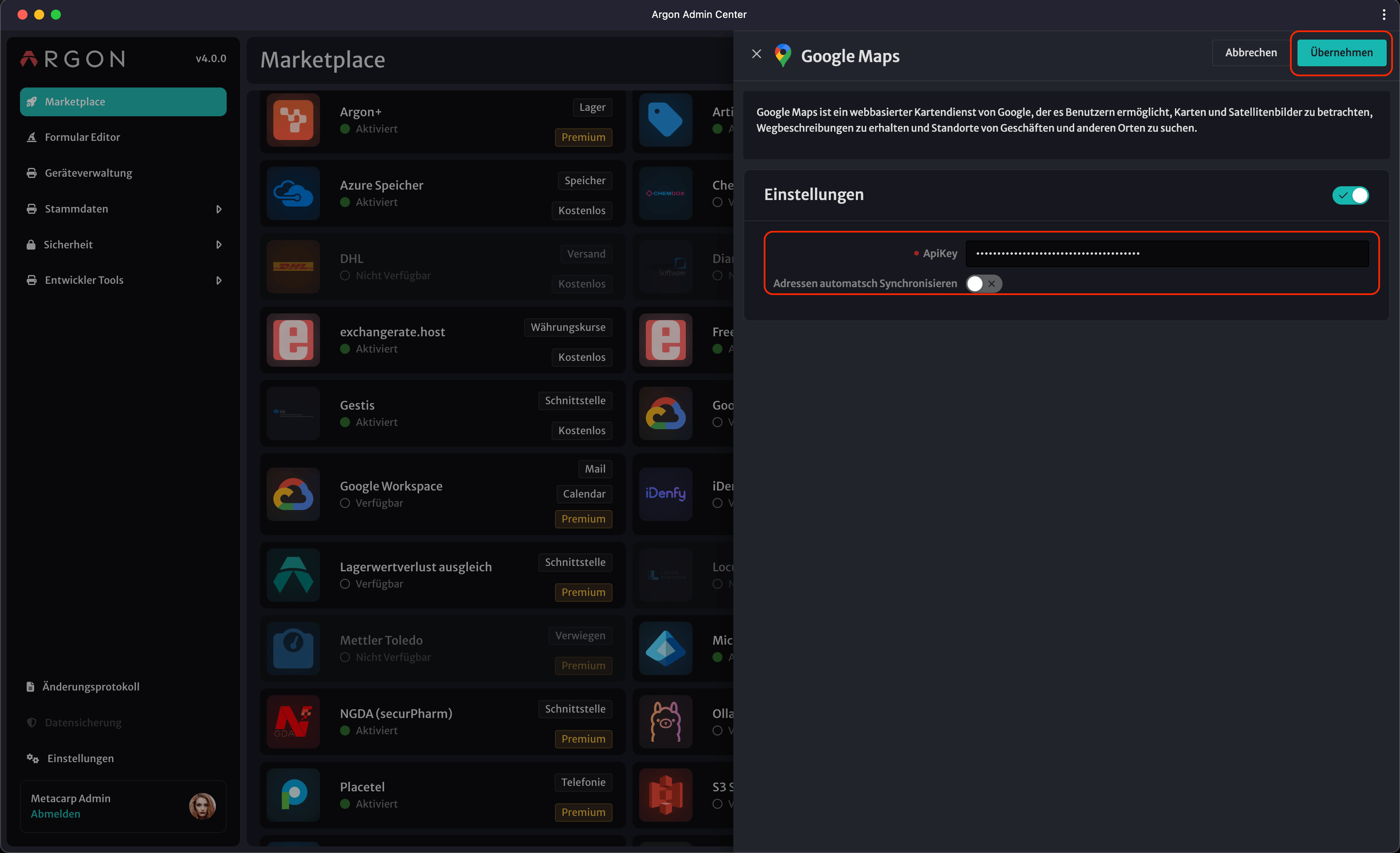Viewport: 1400px width, 853px height.
Task: Select the Stammdaten sidebar item
Action: tap(123, 209)
